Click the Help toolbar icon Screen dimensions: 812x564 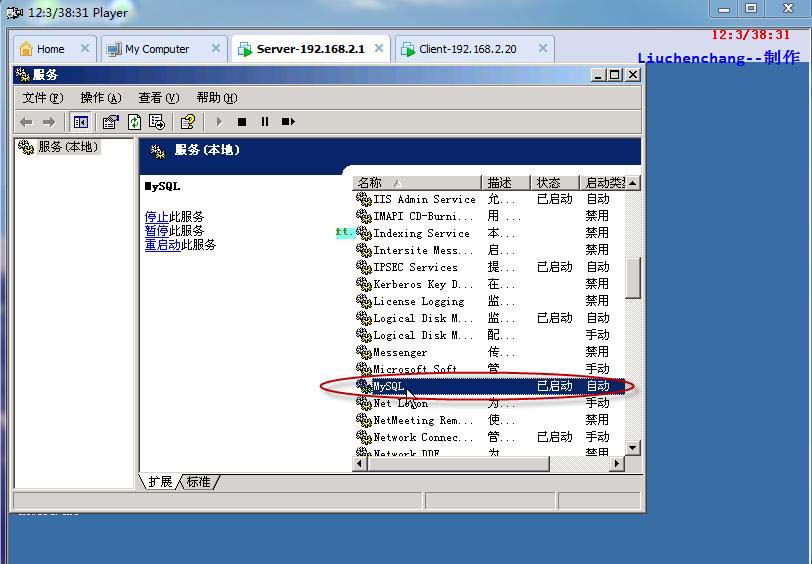tap(187, 122)
